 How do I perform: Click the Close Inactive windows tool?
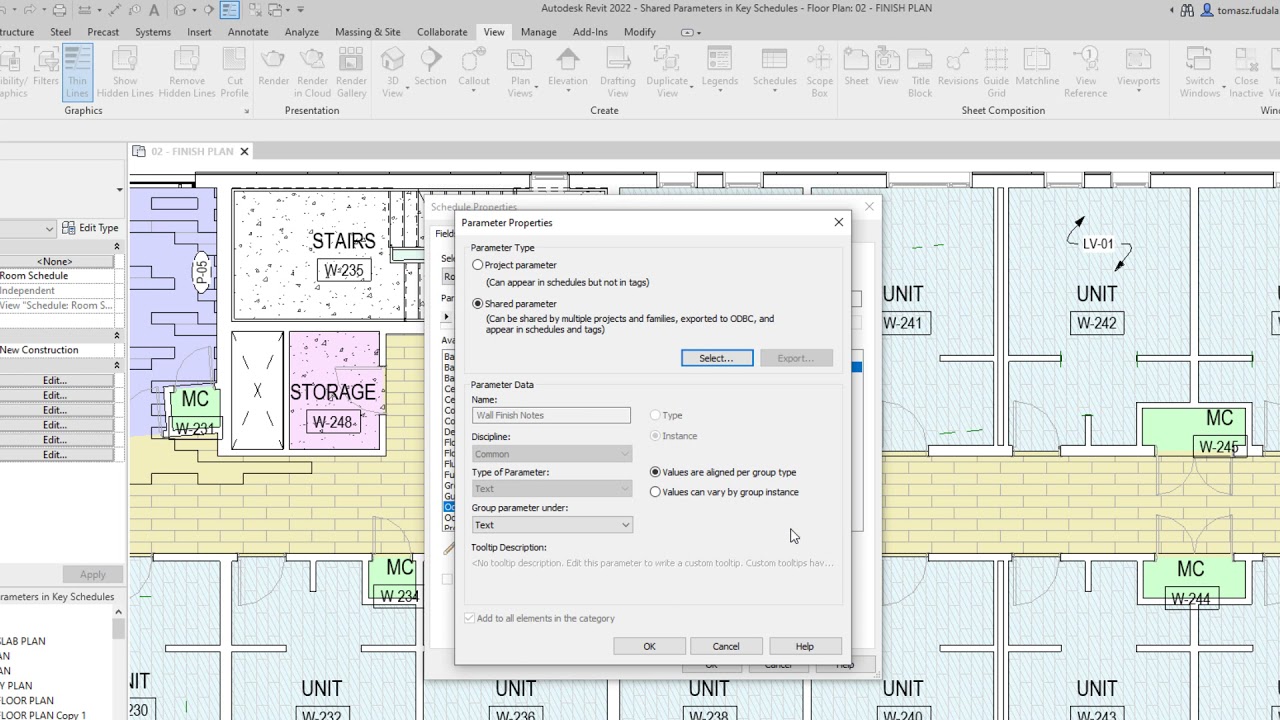pyautogui.click(x=1246, y=73)
